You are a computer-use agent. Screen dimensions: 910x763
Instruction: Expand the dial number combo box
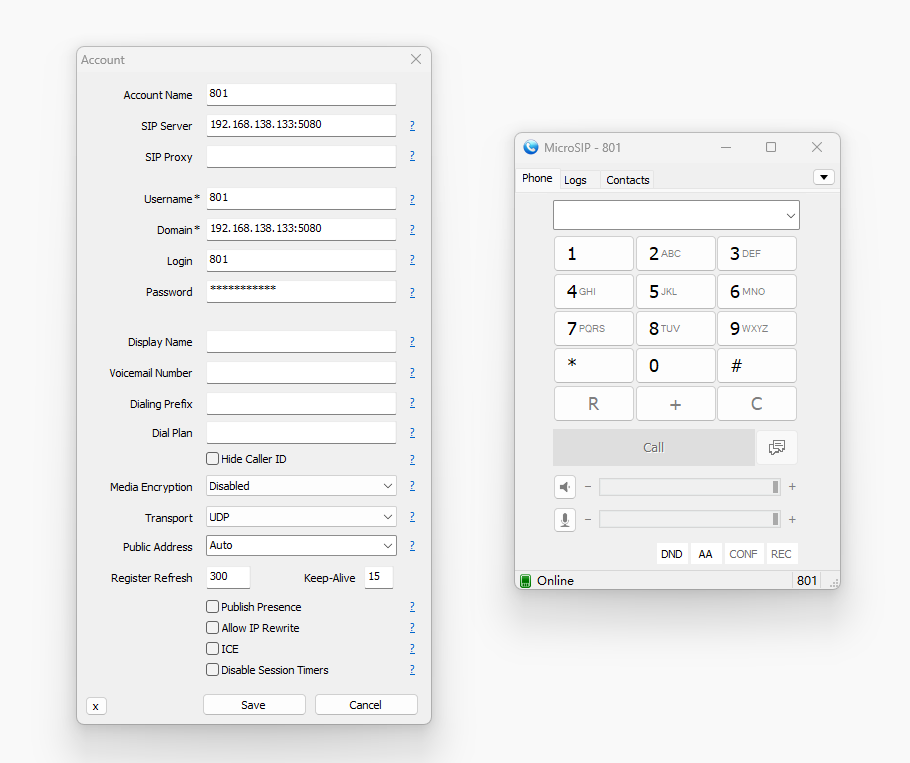click(790, 215)
